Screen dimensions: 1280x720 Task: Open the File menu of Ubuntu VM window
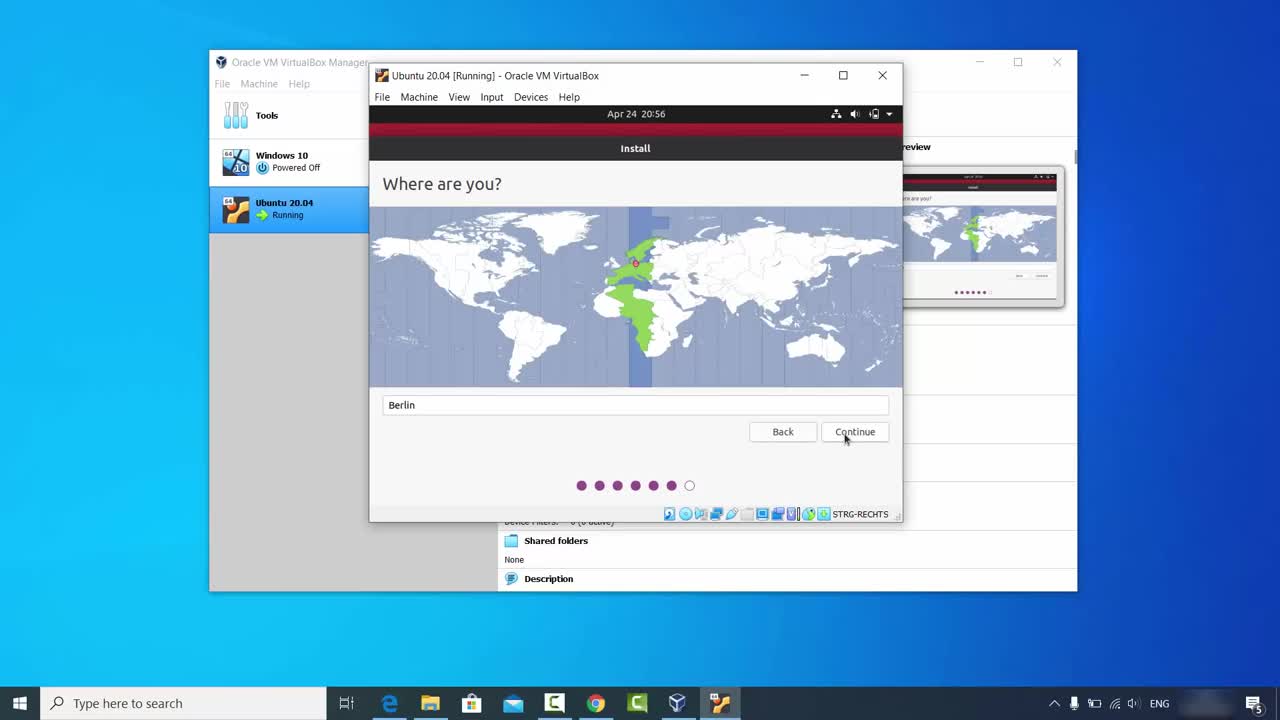[382, 97]
